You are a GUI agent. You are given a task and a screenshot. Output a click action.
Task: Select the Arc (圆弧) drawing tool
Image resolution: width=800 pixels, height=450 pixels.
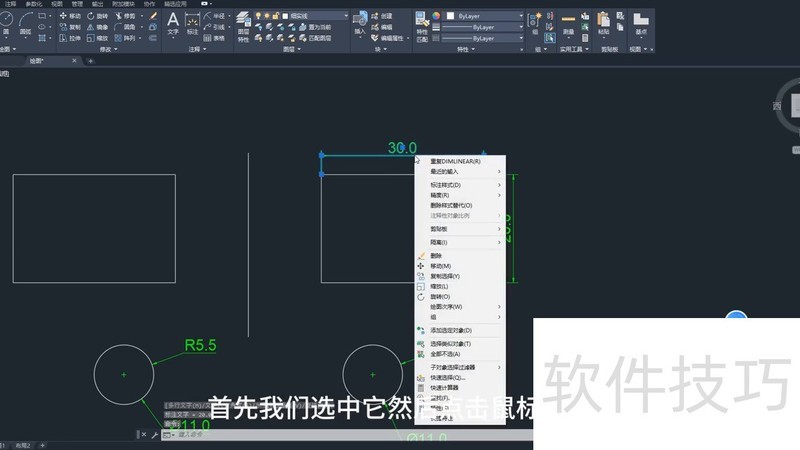25,24
